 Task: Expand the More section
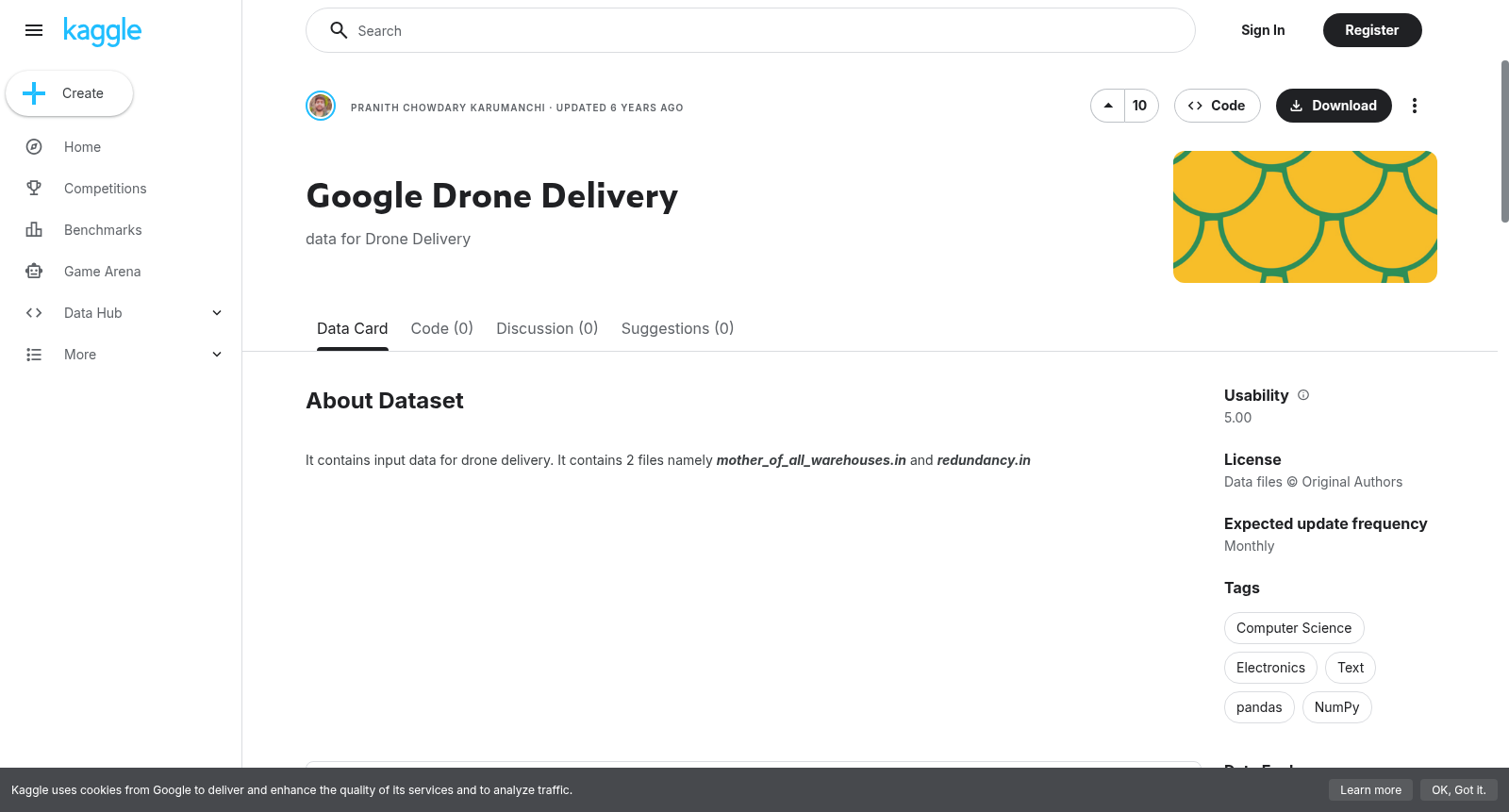click(x=217, y=355)
